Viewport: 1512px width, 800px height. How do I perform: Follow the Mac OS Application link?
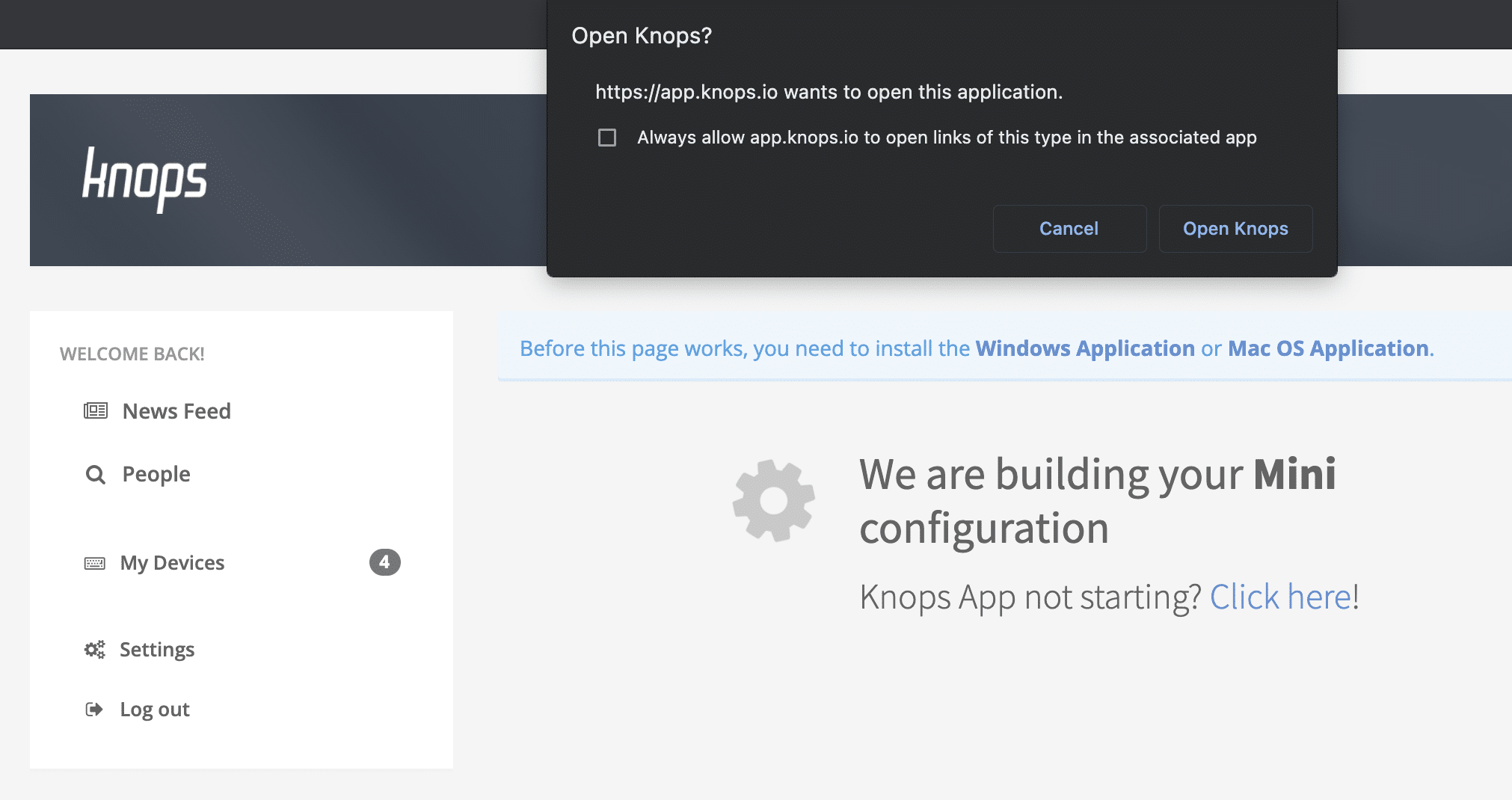(1328, 348)
